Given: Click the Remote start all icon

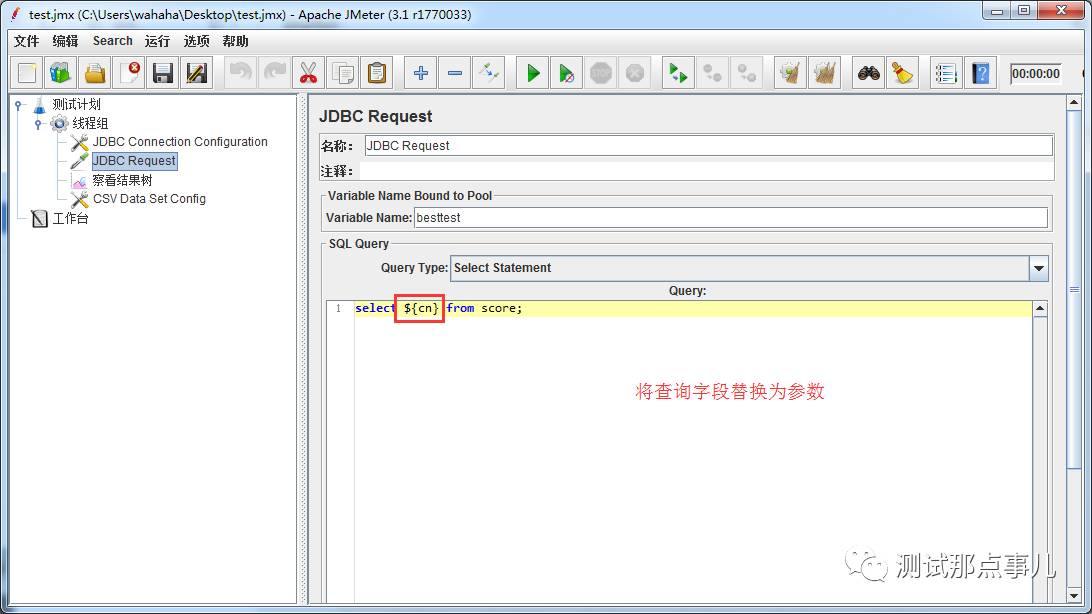Looking at the screenshot, I should pyautogui.click(x=678, y=73).
